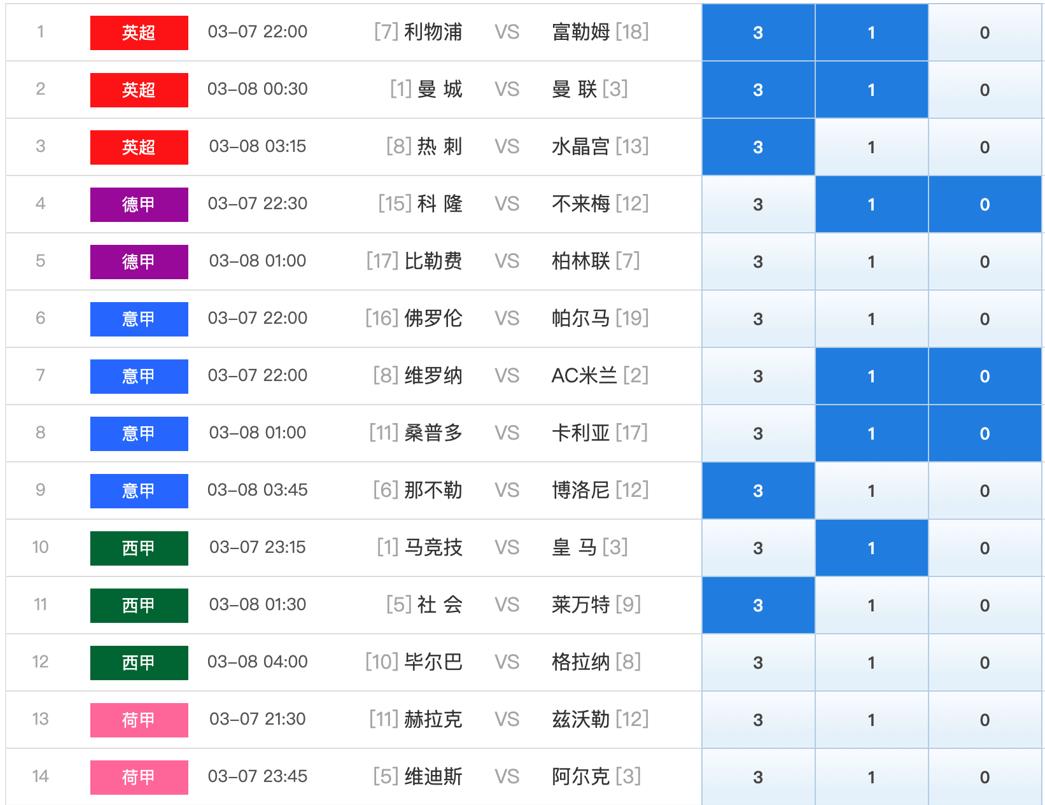The height and width of the screenshot is (805, 1045).
Task: Toggle the 3 pick for 曼城 vs 曼联
Action: tap(758, 89)
